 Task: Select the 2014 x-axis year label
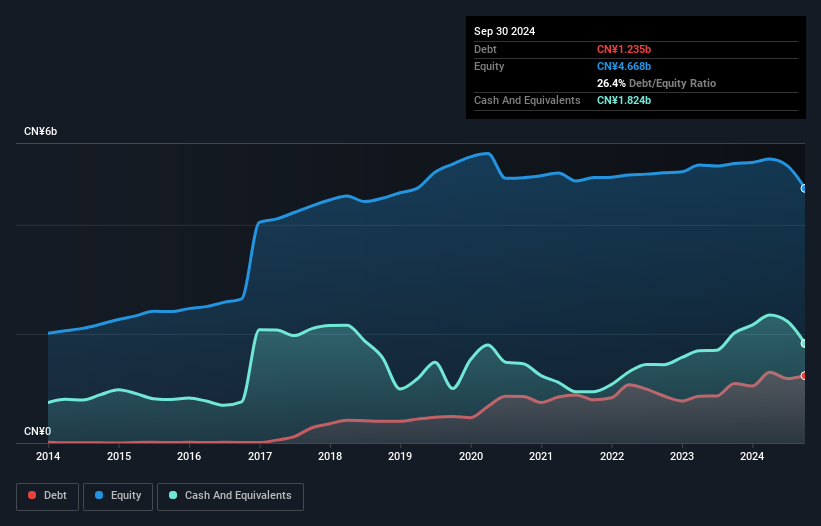click(x=48, y=458)
